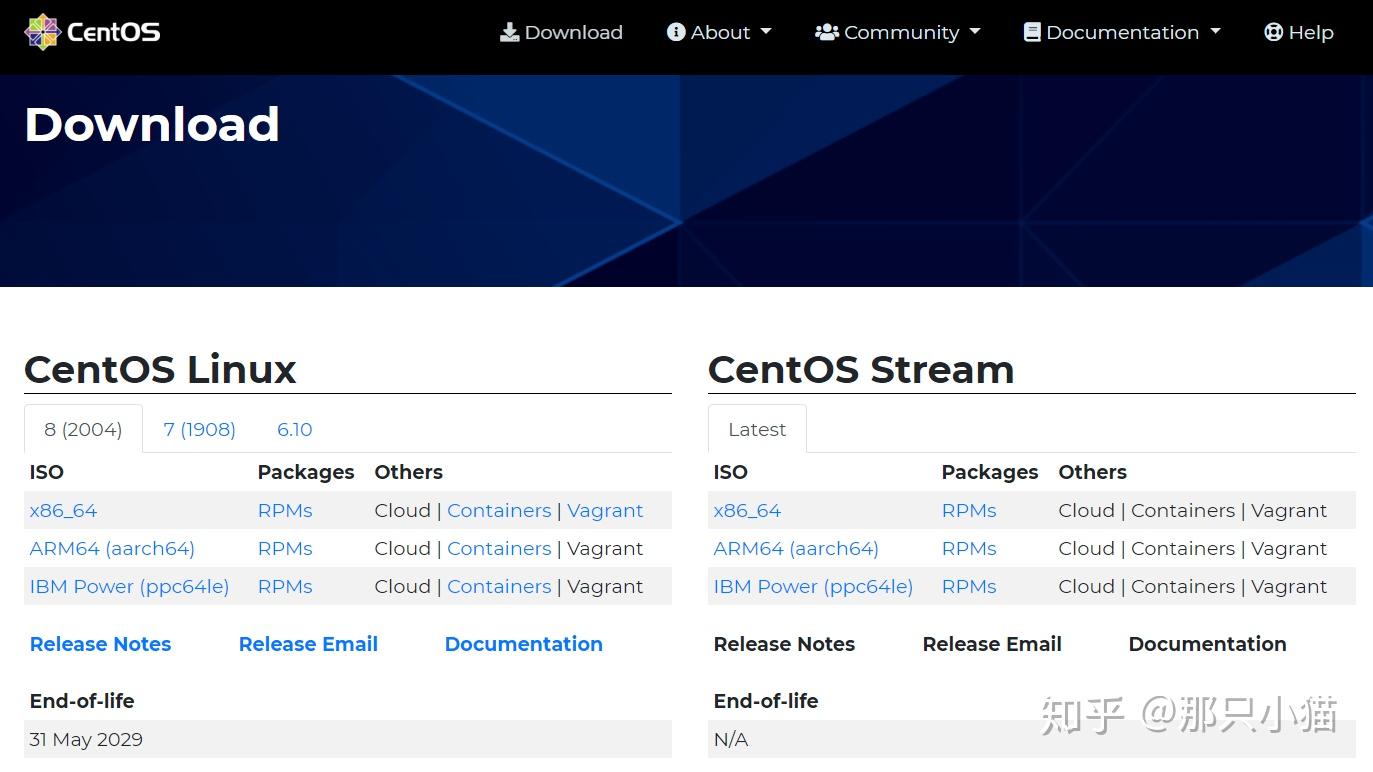Screen dimensions: 1373x772
Task: Click the Help lifebuoy icon
Action: click(1273, 32)
